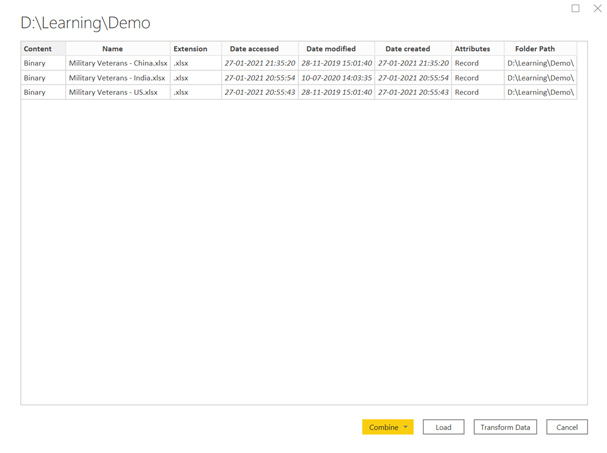Select the Name column header
This screenshot has height=453, width=607.
112,48
